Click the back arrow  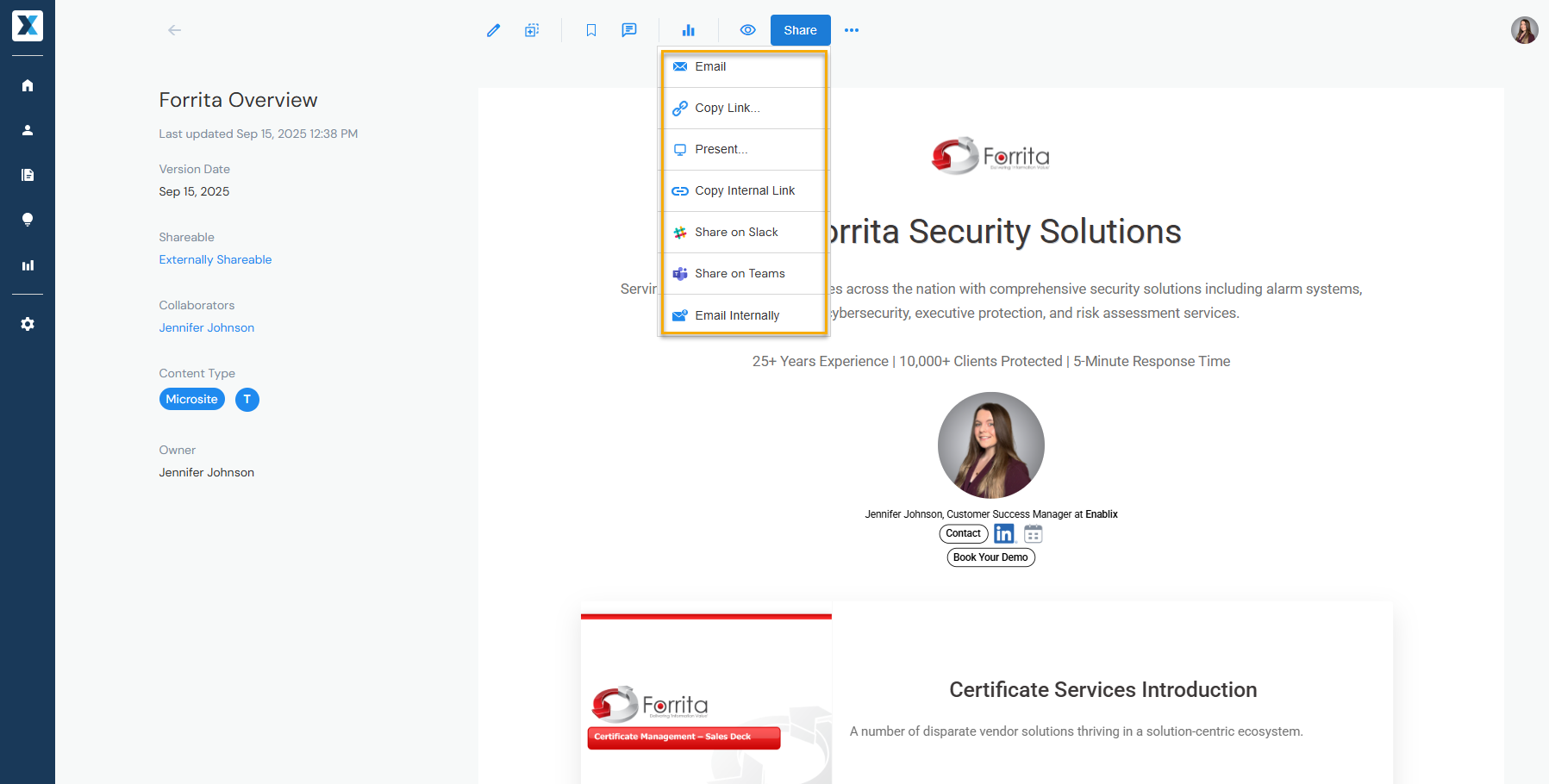click(174, 30)
